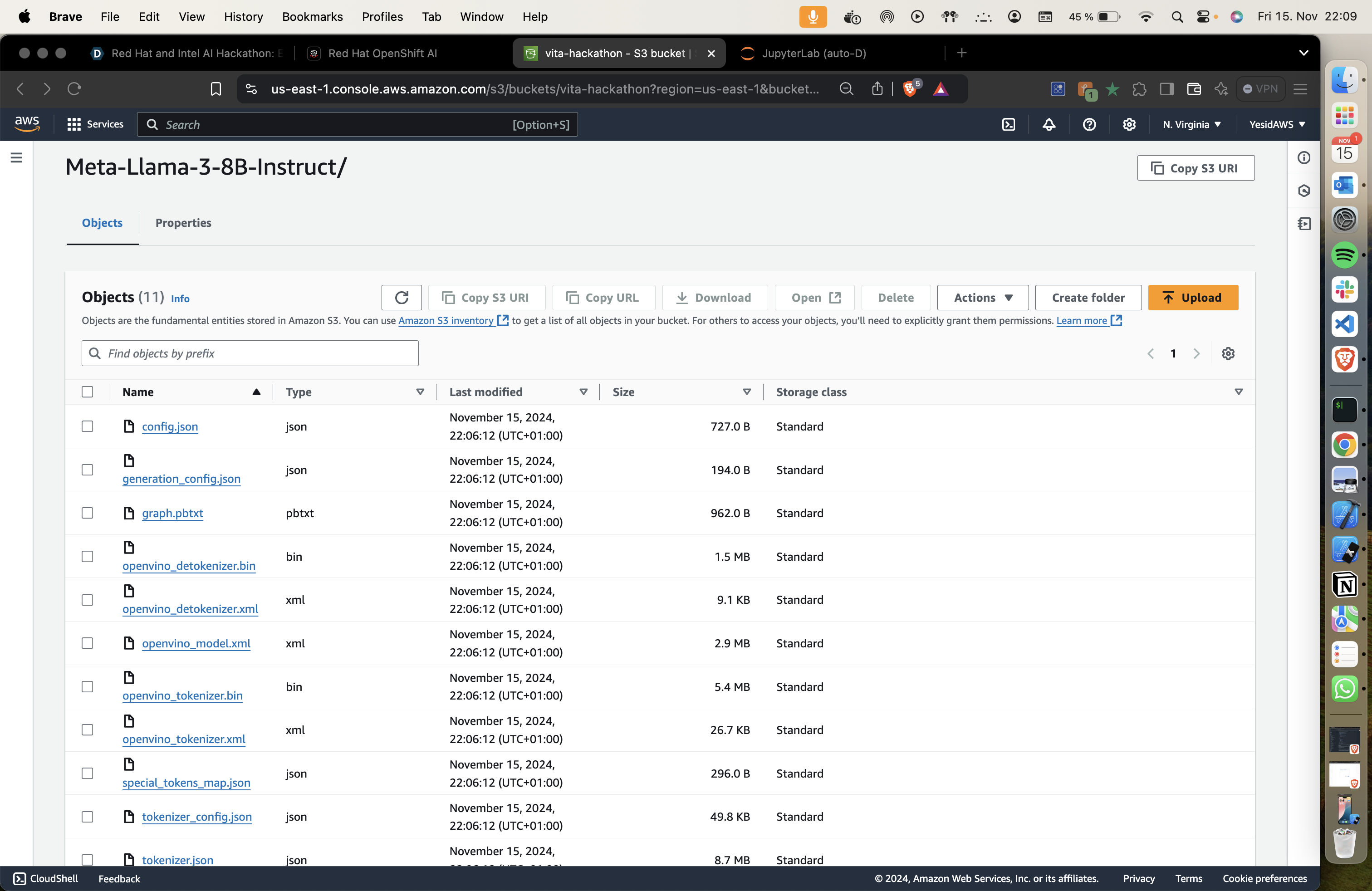Click the Find objects by prefix field

(x=250, y=353)
